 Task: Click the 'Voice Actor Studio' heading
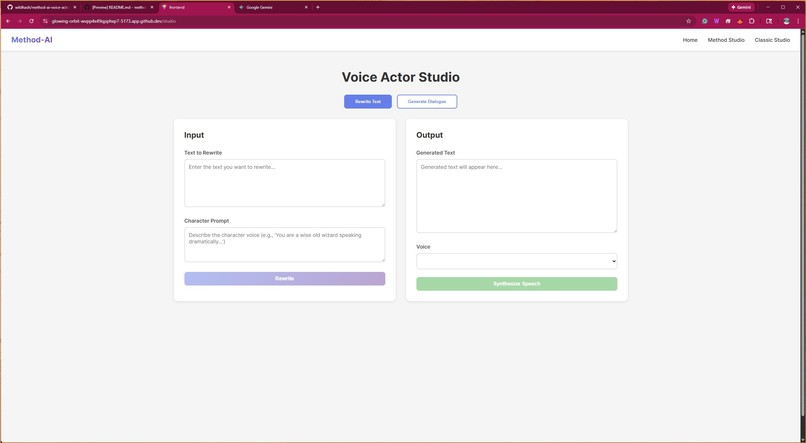click(400, 77)
